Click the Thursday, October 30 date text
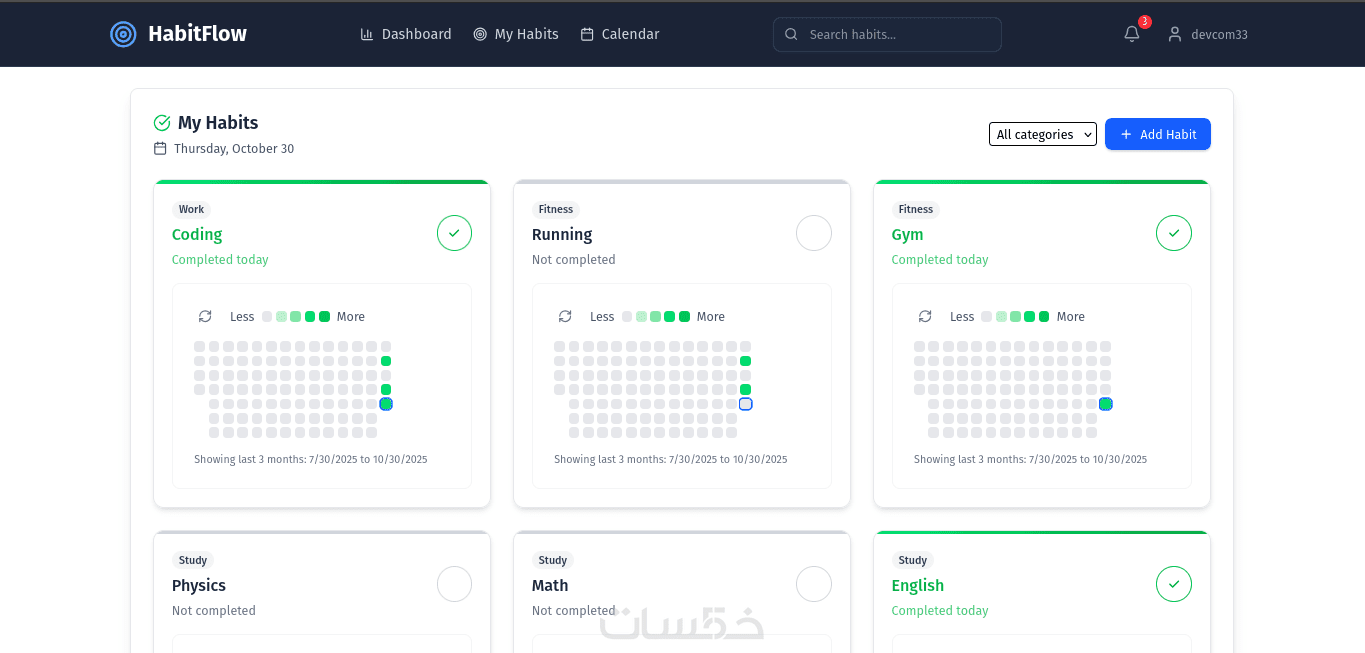The height and width of the screenshot is (653, 1365). pyautogui.click(x=234, y=148)
